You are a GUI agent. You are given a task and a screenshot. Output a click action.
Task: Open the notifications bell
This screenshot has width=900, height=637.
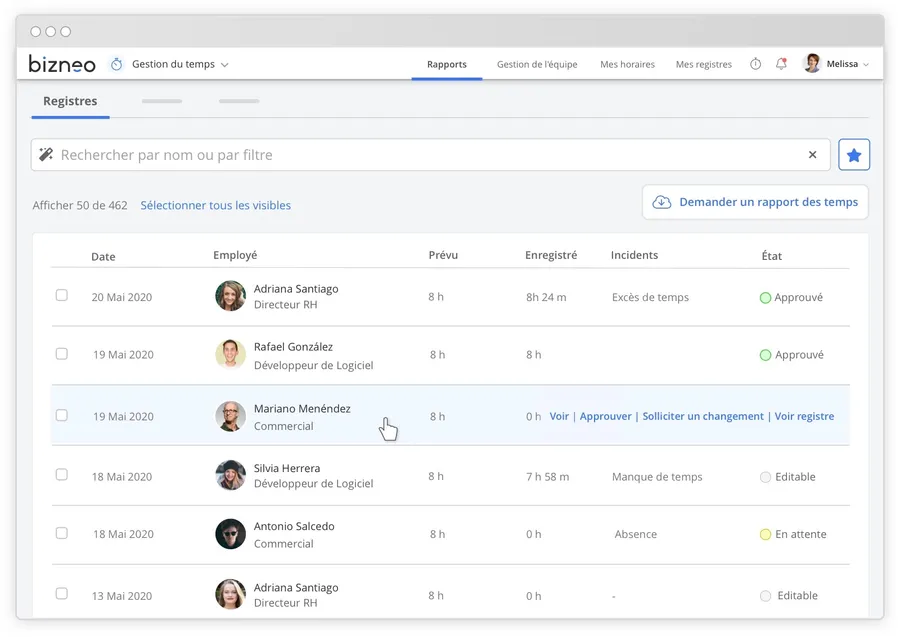781,64
